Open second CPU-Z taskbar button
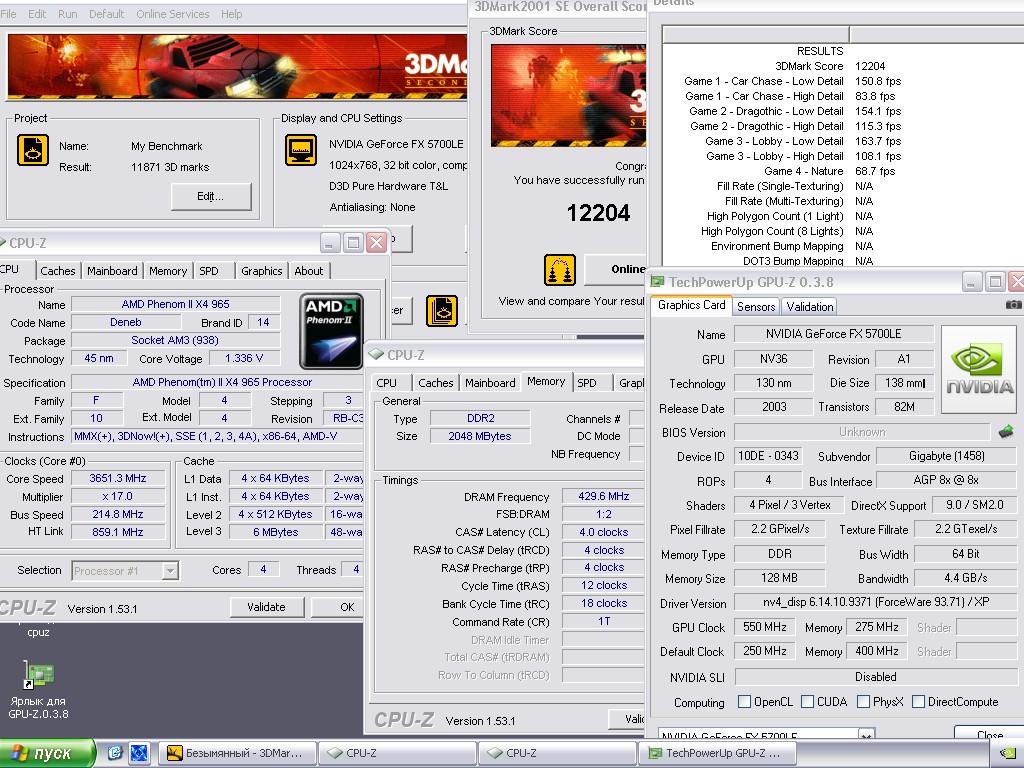 [557, 753]
